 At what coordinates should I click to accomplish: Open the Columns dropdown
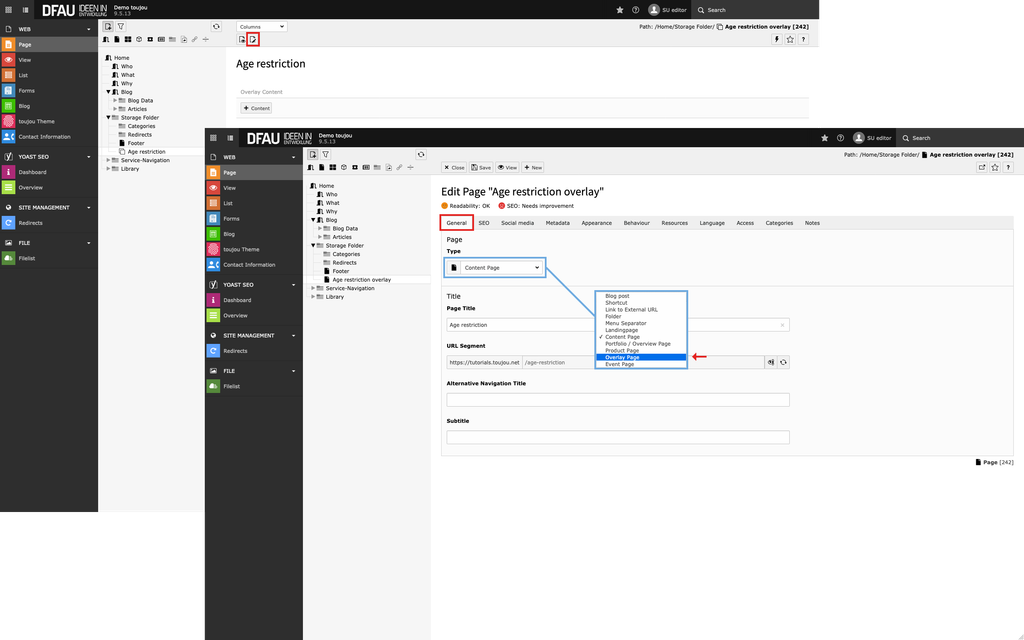click(x=261, y=26)
